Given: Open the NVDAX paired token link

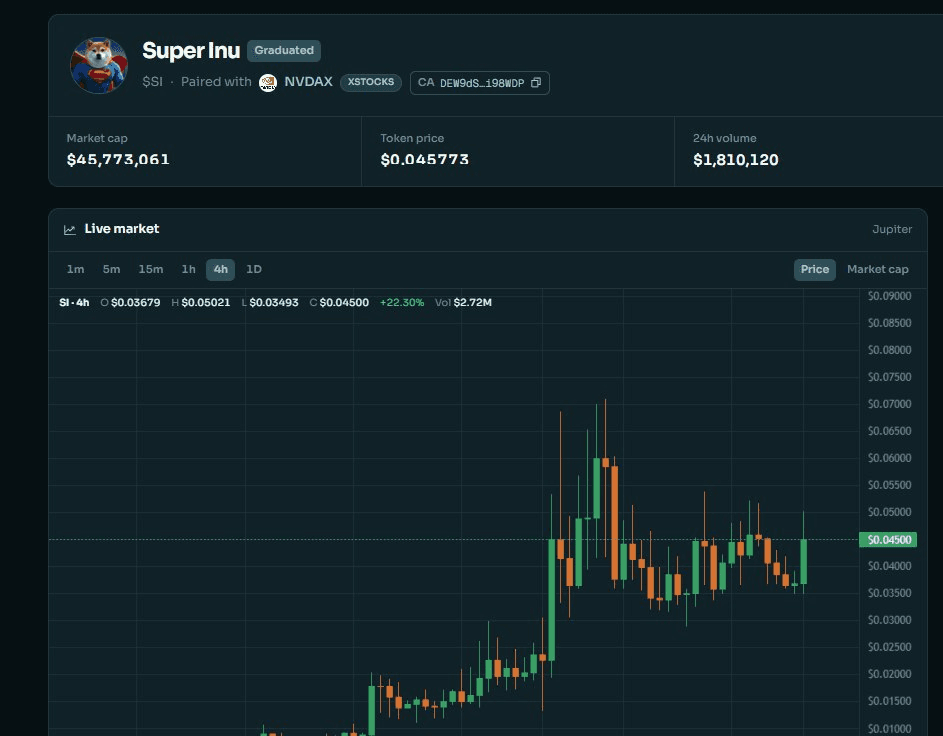Looking at the screenshot, I should 308,82.
